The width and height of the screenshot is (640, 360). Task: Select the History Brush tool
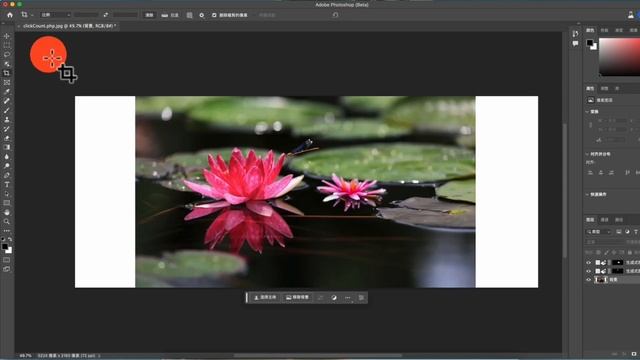point(7,129)
